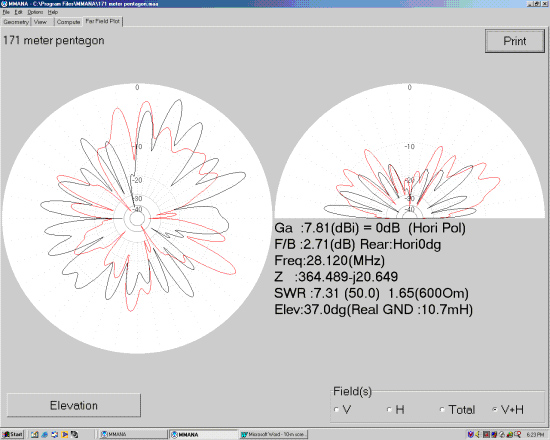Open the Windows Start menu
This screenshot has width=550, height=440.
click(x=12, y=434)
